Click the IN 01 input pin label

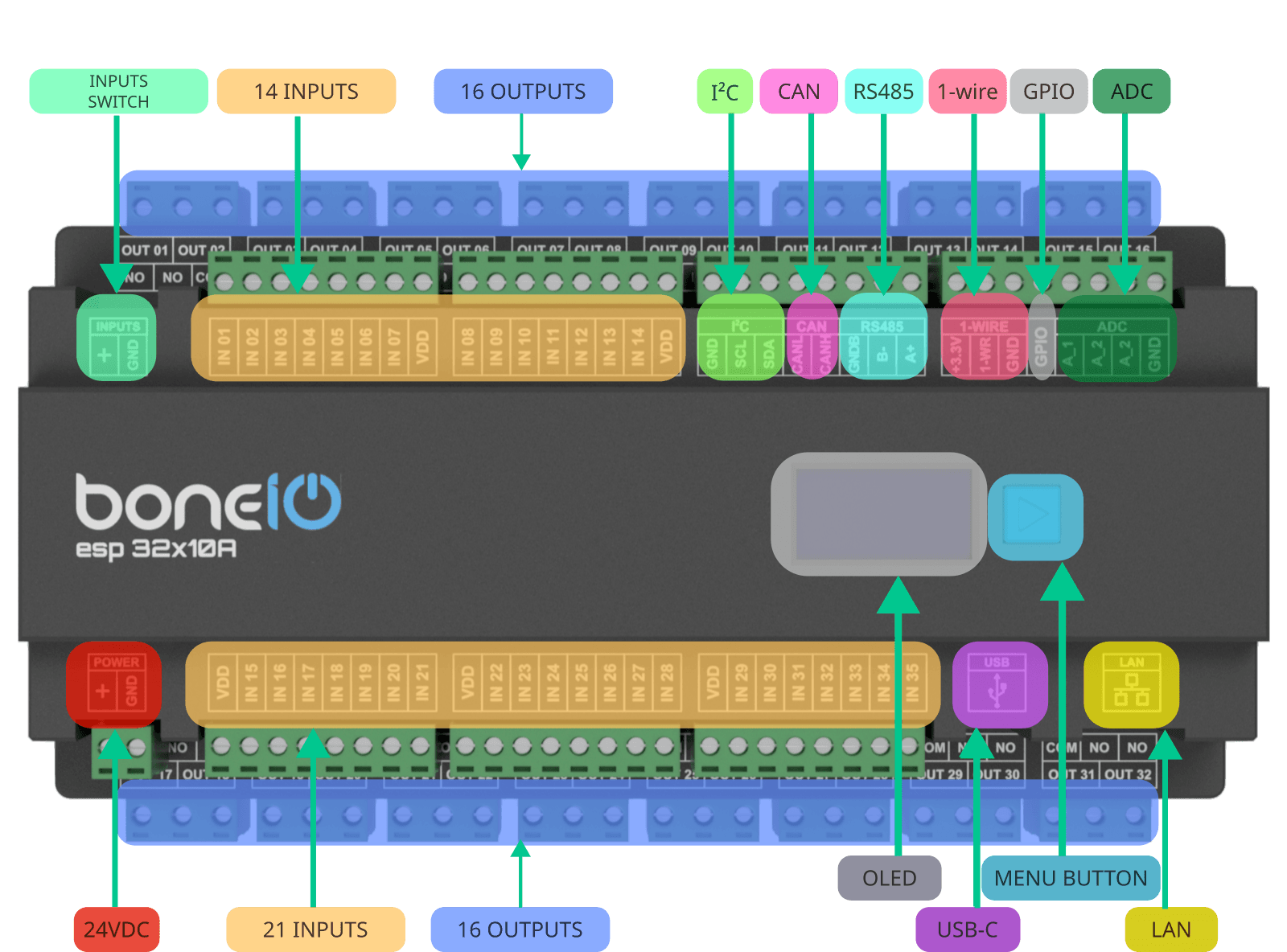pyautogui.click(x=224, y=347)
